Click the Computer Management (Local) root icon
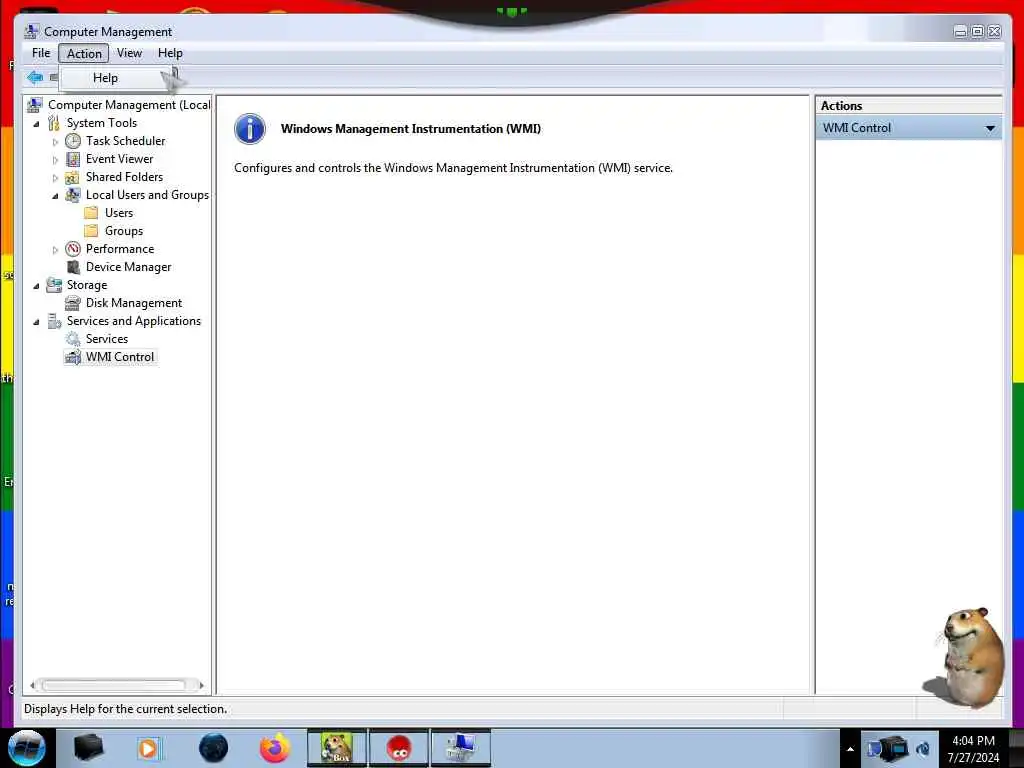The width and height of the screenshot is (1024, 768). point(35,105)
